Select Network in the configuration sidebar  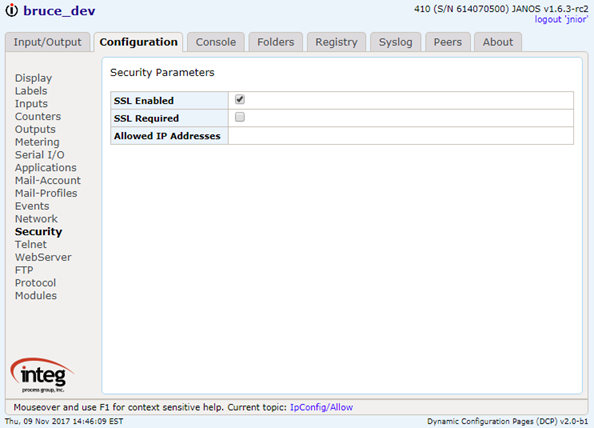coord(36,219)
